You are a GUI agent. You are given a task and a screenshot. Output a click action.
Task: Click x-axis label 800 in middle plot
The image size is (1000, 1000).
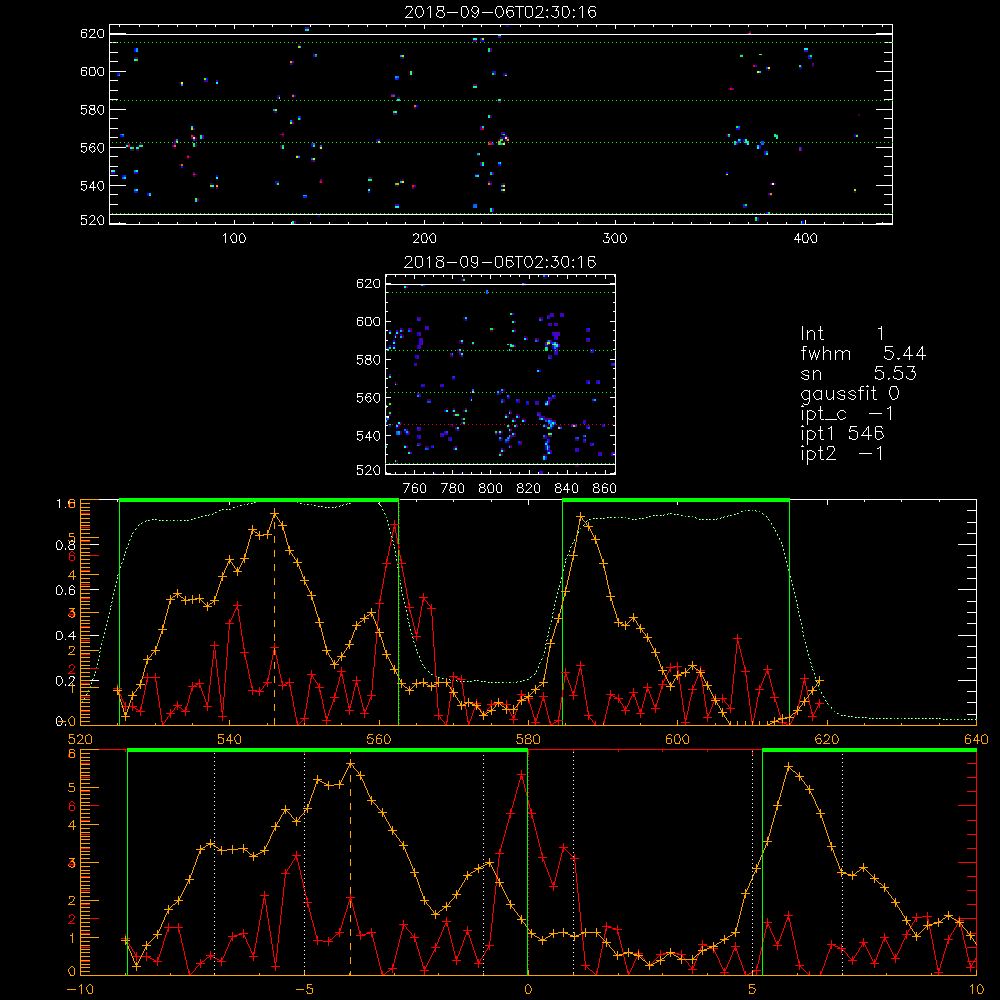(x=490, y=489)
